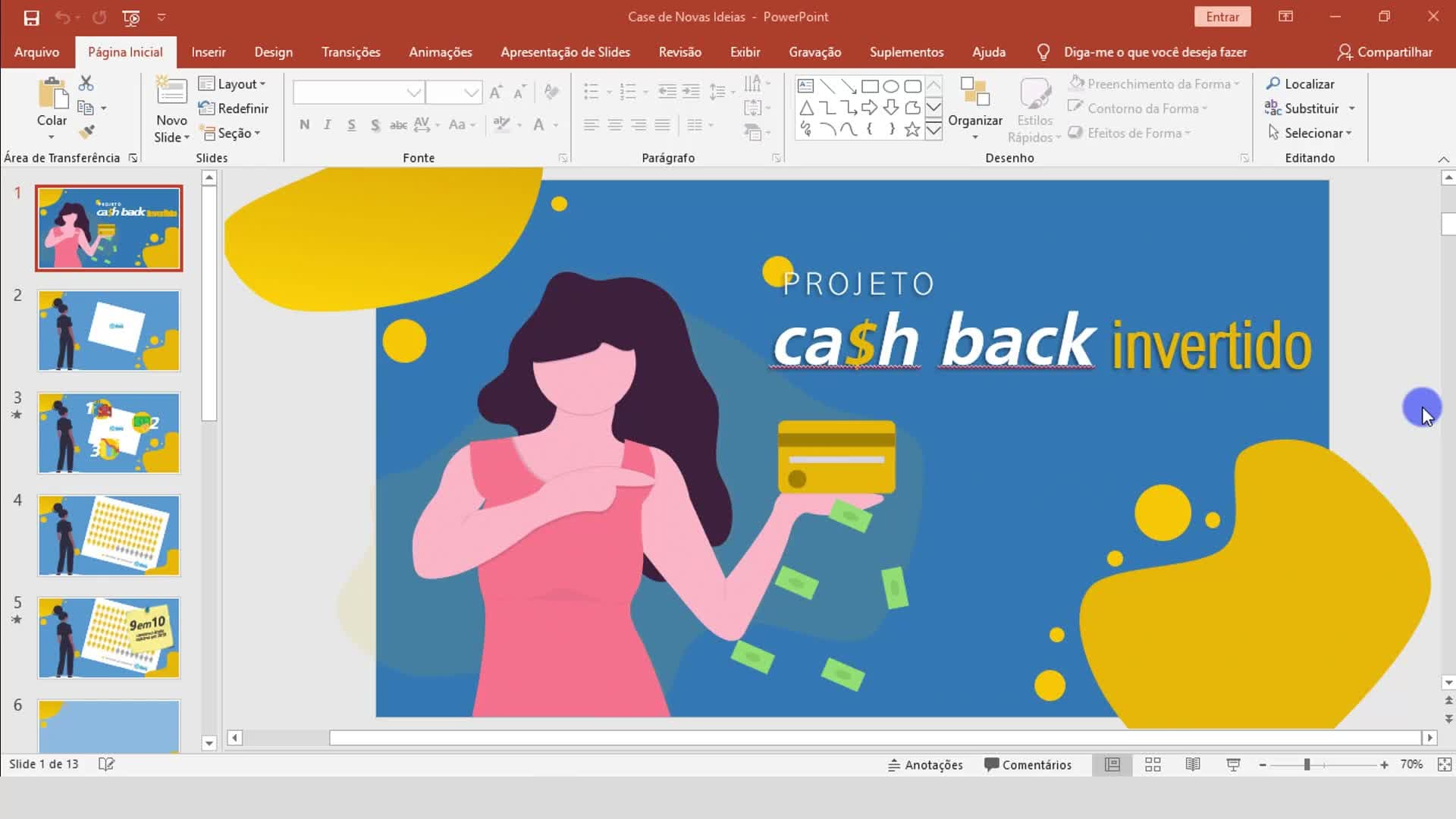The height and width of the screenshot is (819, 1456).
Task: Click the zoom in plus button
Action: [x=1384, y=764]
